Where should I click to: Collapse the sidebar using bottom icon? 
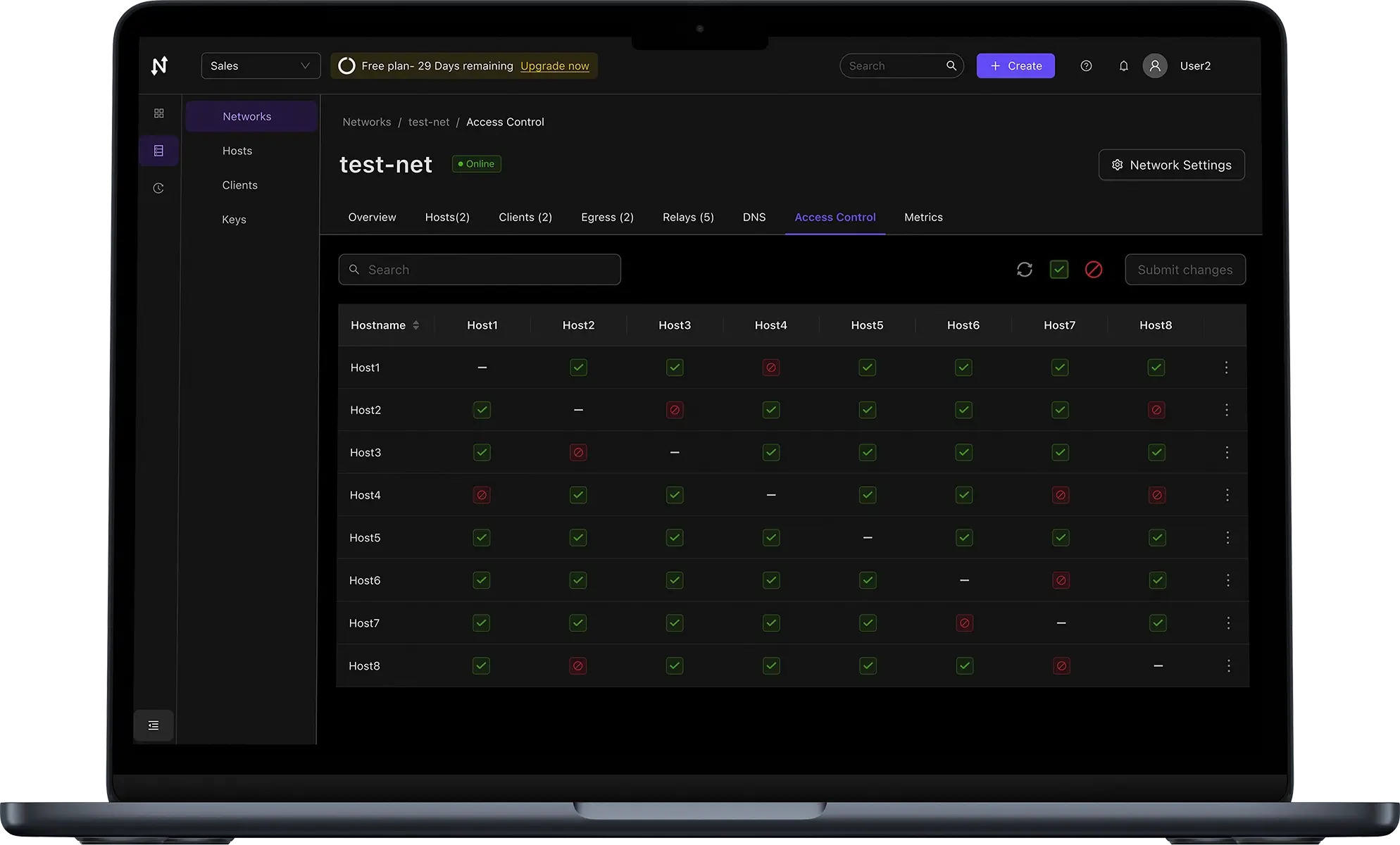[x=153, y=725]
